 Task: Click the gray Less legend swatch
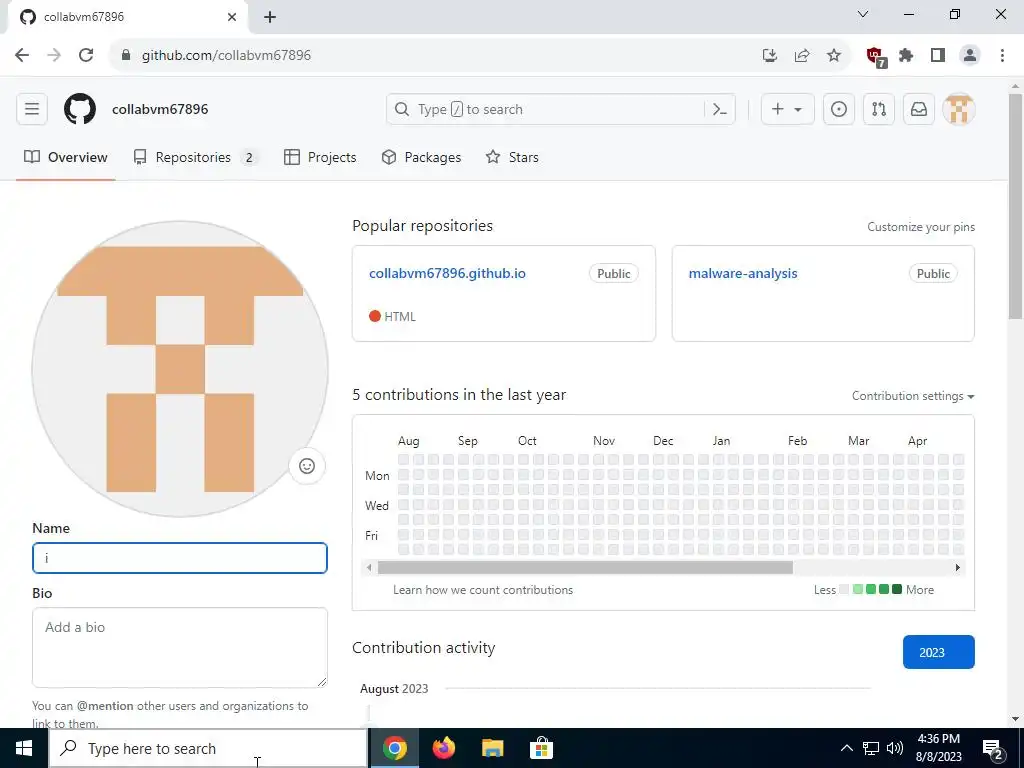[844, 589]
